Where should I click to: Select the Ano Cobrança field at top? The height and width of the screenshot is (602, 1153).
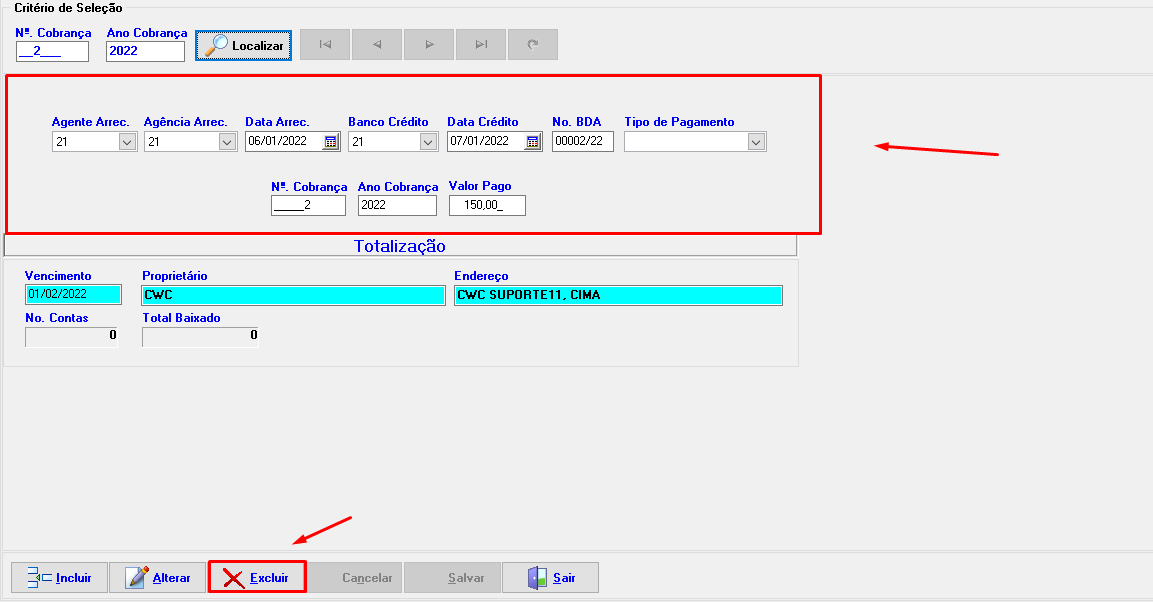click(145, 51)
